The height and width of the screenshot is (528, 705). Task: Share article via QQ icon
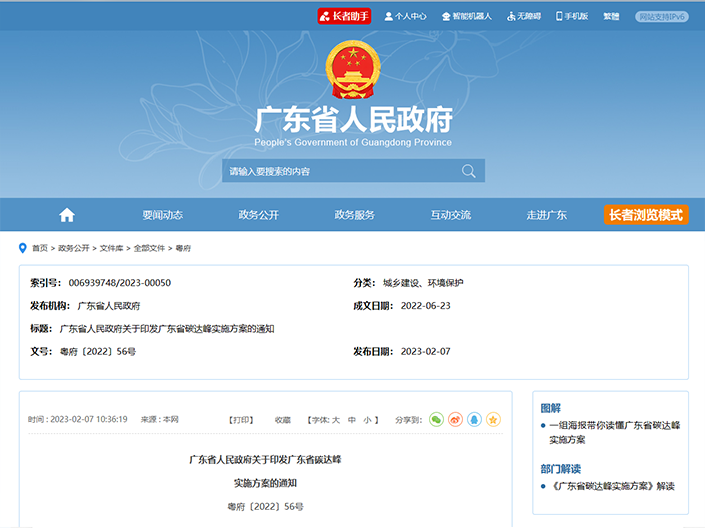click(x=474, y=419)
